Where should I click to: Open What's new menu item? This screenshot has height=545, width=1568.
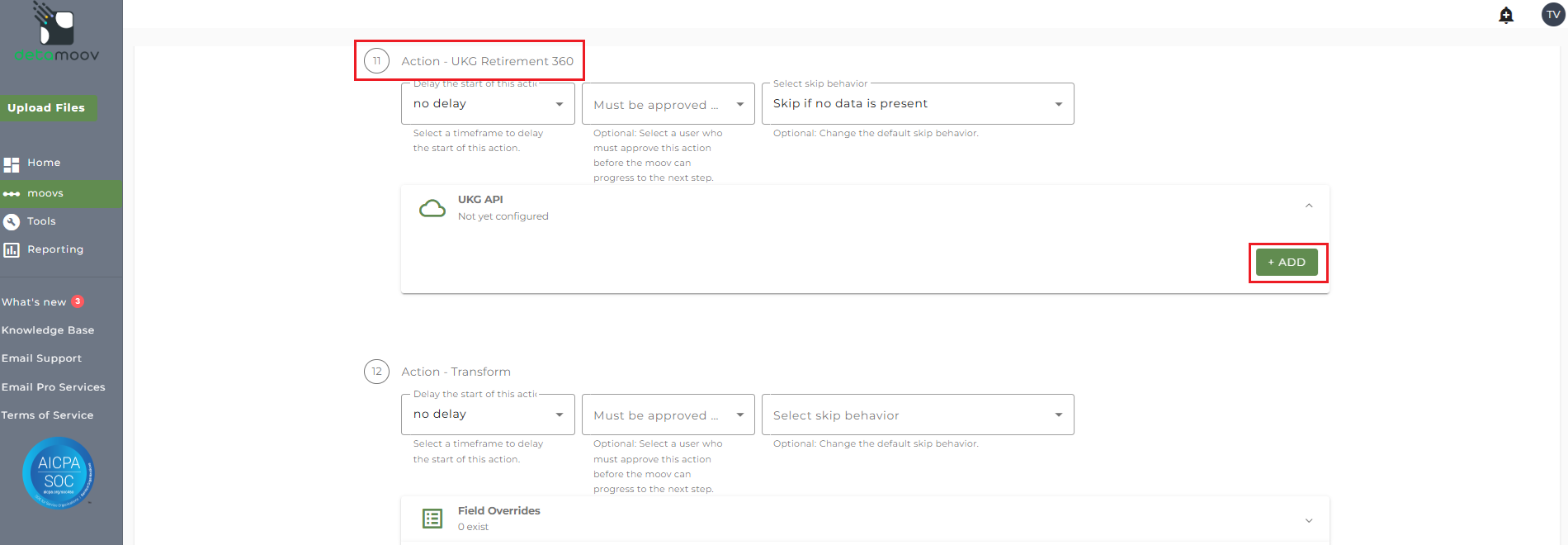click(x=35, y=302)
